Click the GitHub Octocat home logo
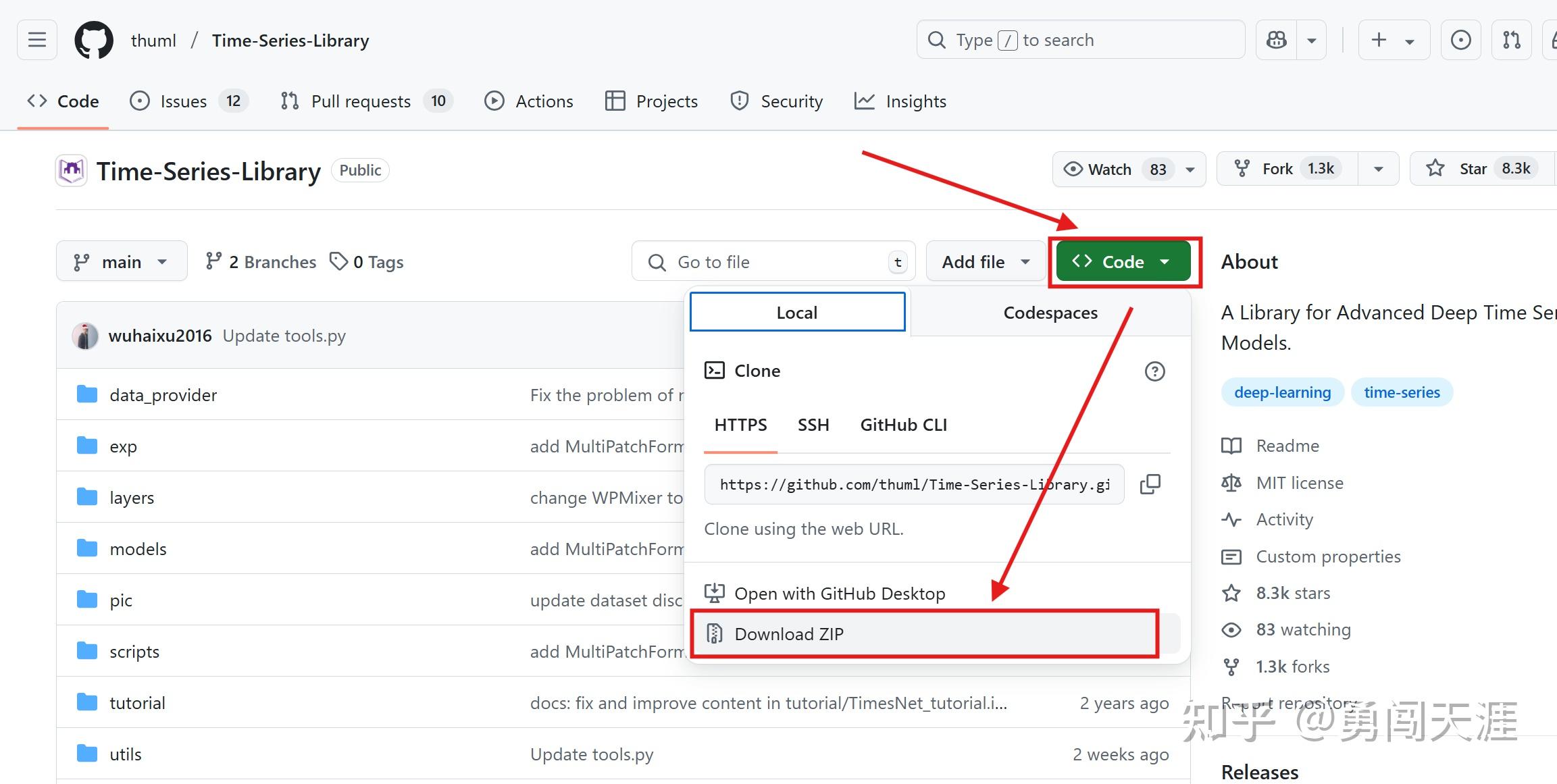 [x=93, y=41]
